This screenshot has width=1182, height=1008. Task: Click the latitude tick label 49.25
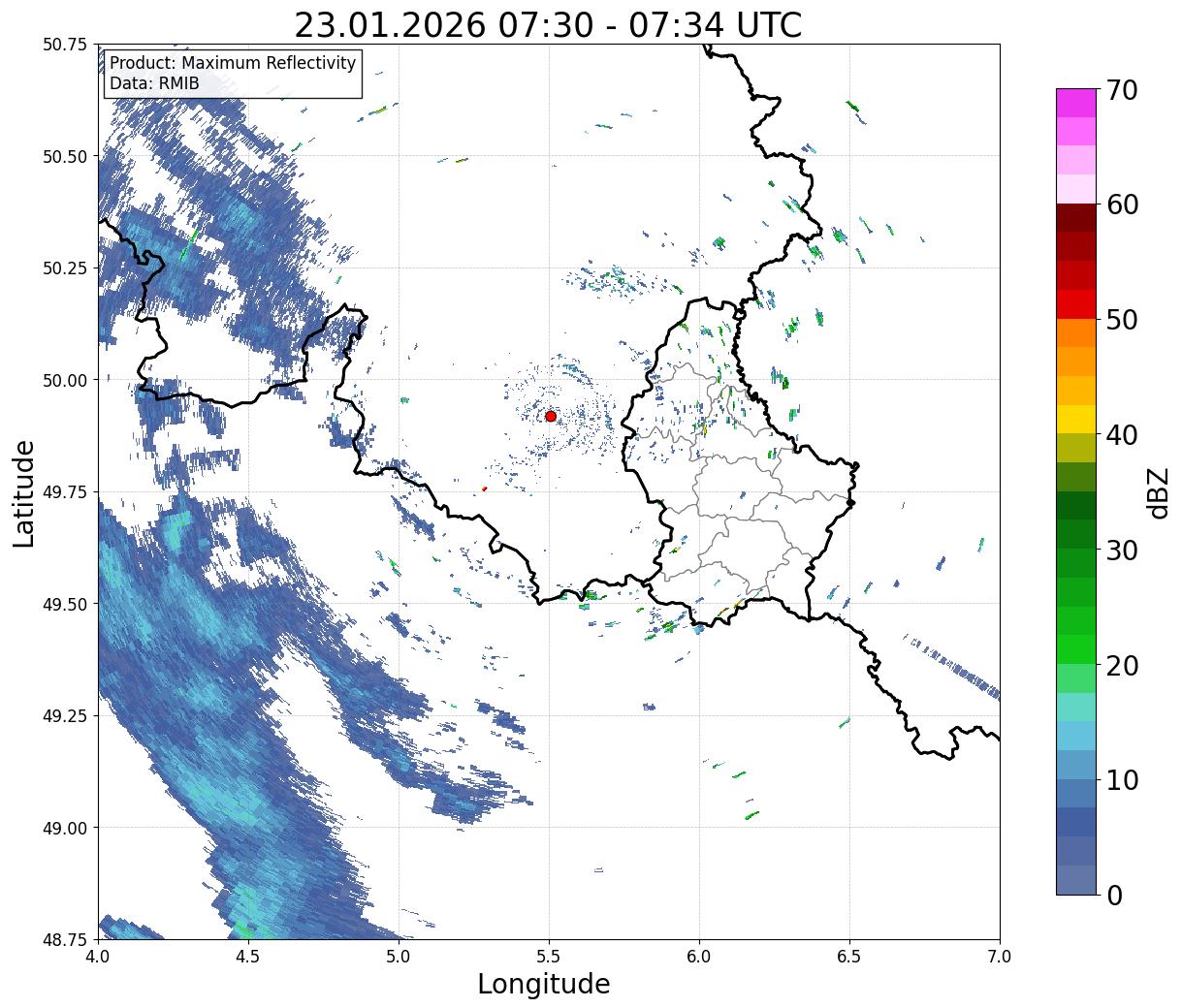[x=65, y=715]
